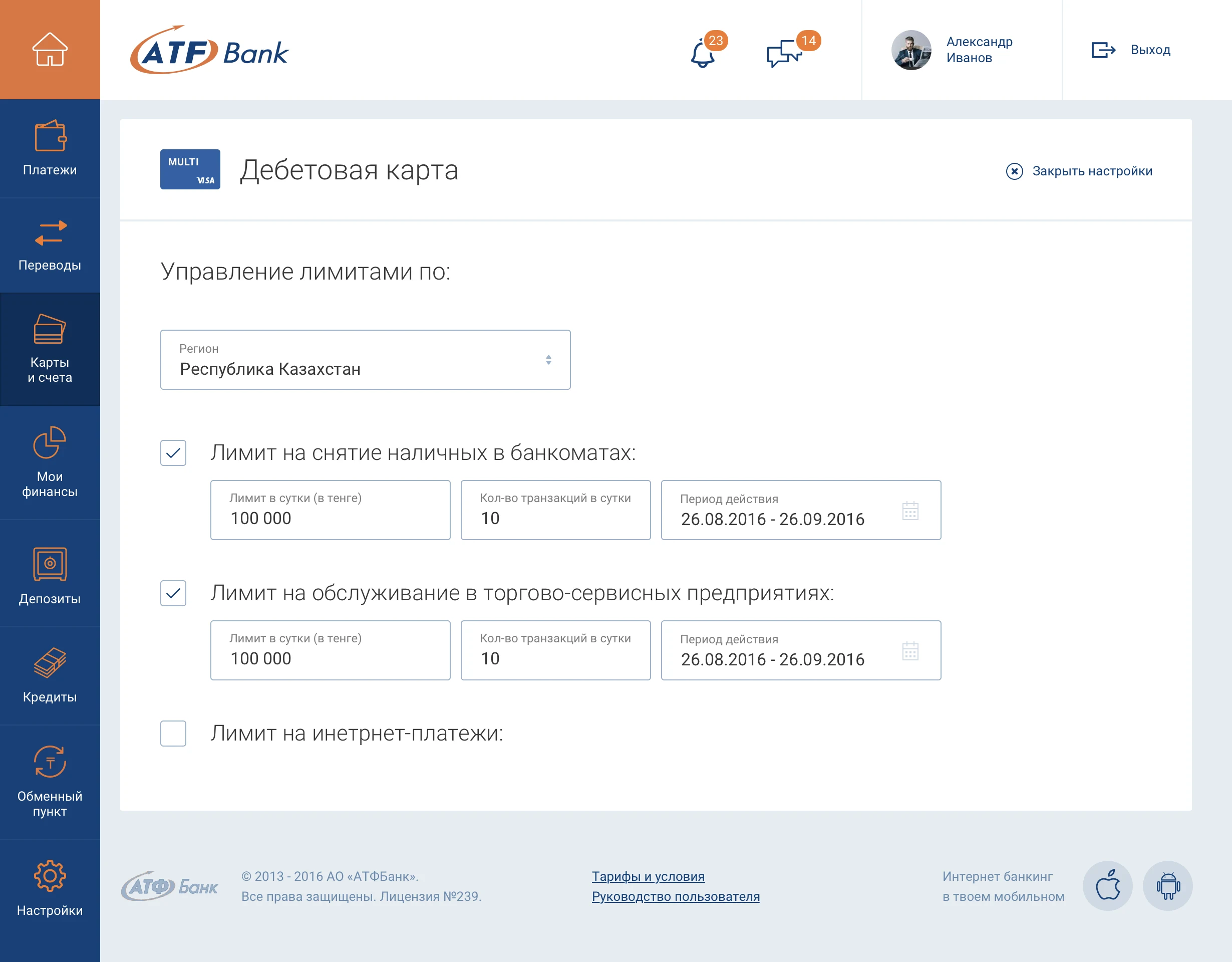Open the Тарифы и условия link
The height and width of the screenshot is (962, 1232).
(x=648, y=876)
